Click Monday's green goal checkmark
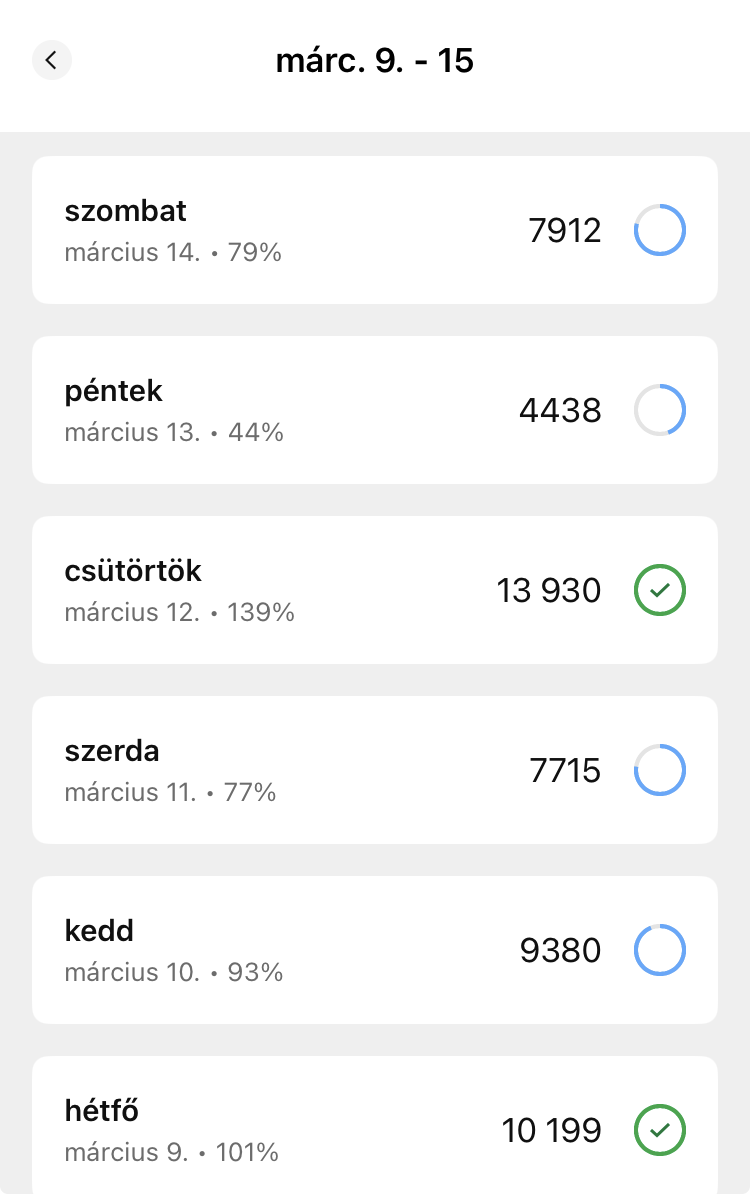The width and height of the screenshot is (750, 1194). pos(660,1130)
